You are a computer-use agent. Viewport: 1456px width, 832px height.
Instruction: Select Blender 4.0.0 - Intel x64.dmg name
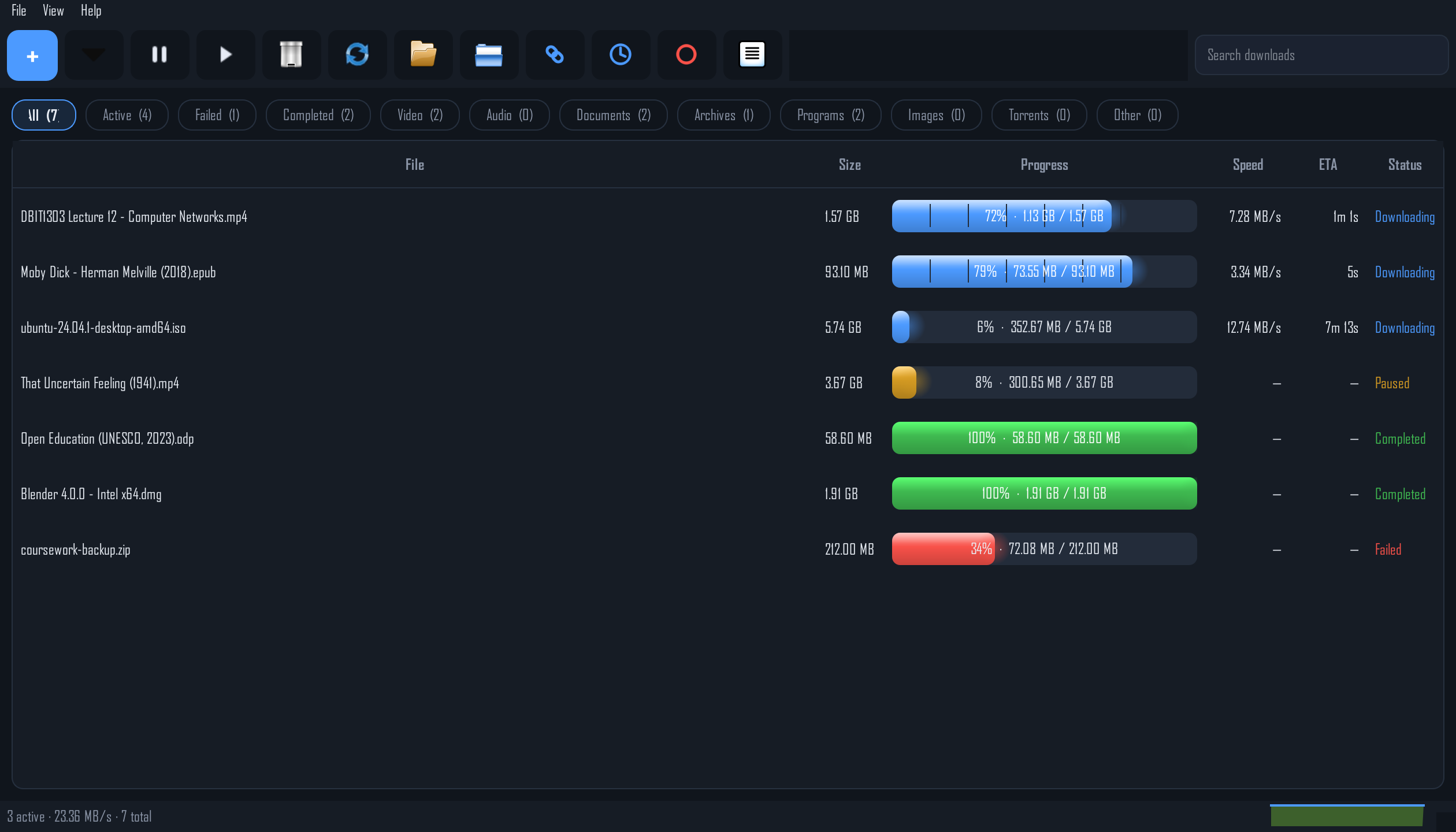(91, 494)
